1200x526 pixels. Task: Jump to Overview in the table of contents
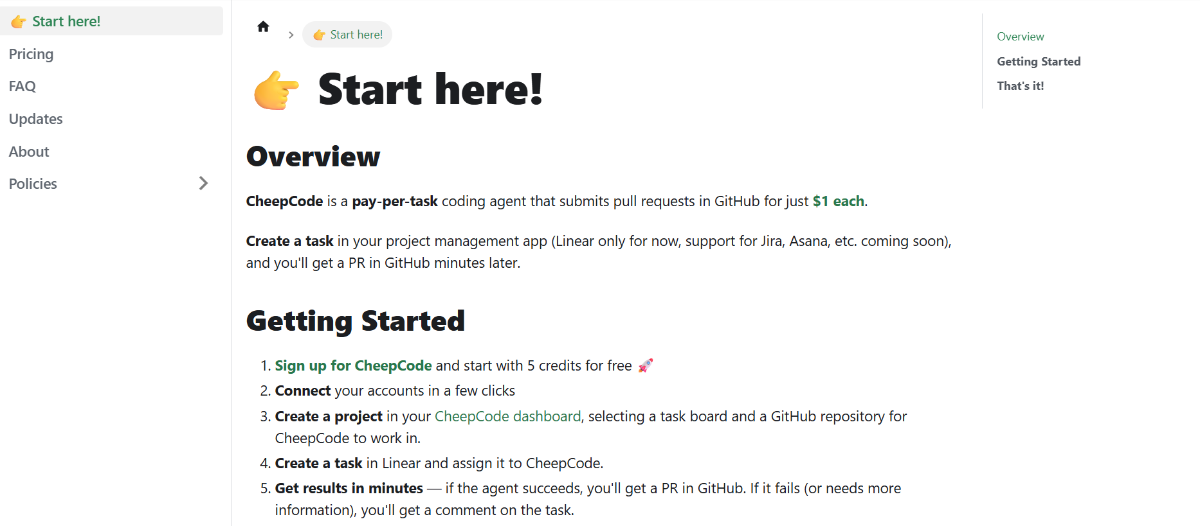click(x=1020, y=37)
